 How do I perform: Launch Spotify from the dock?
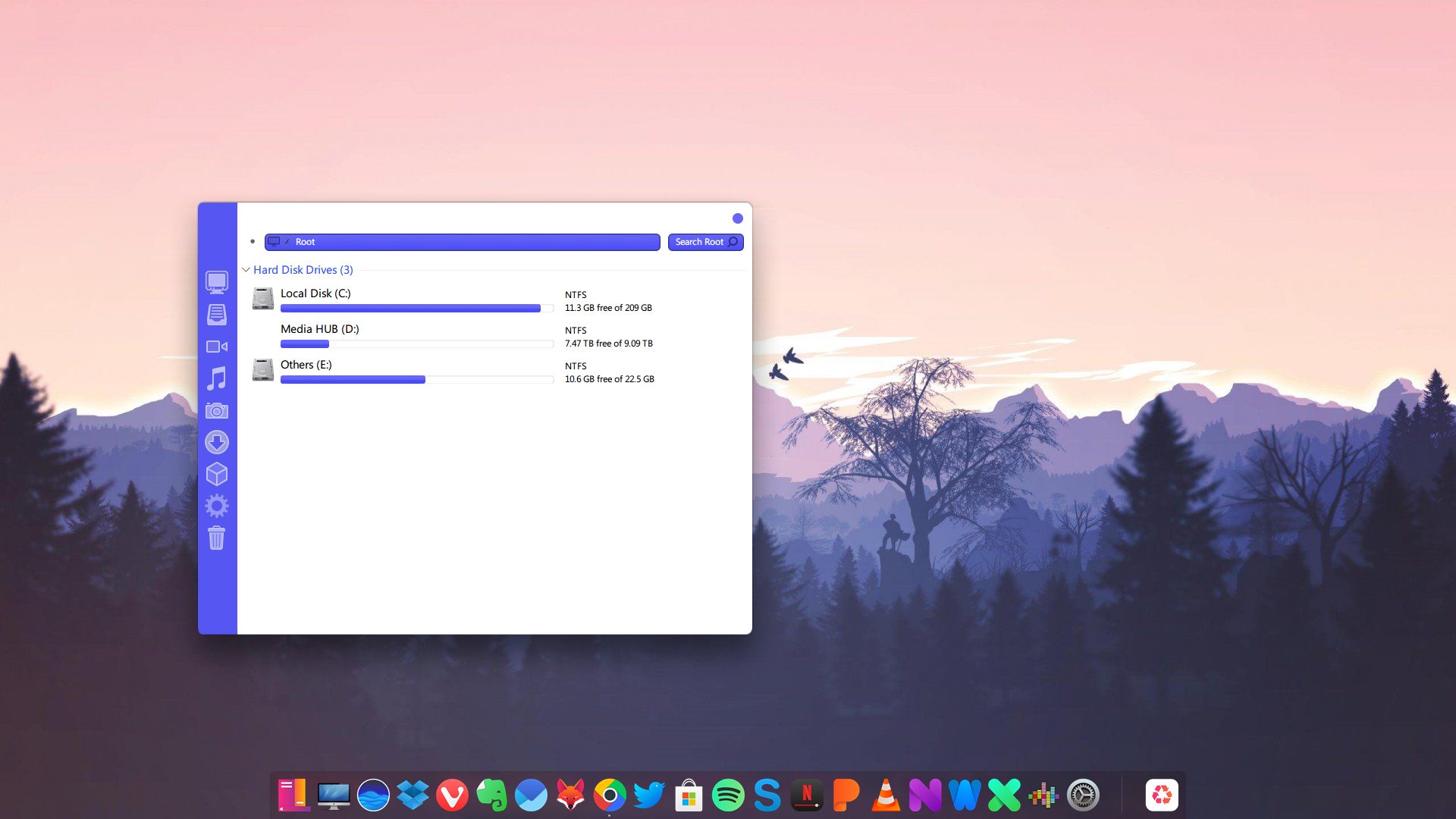pyautogui.click(x=726, y=795)
